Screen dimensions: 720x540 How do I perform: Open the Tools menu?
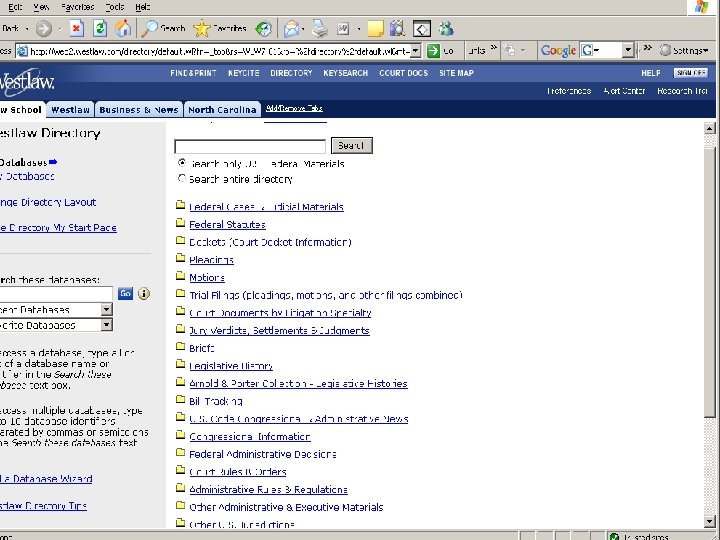pyautogui.click(x=115, y=7)
